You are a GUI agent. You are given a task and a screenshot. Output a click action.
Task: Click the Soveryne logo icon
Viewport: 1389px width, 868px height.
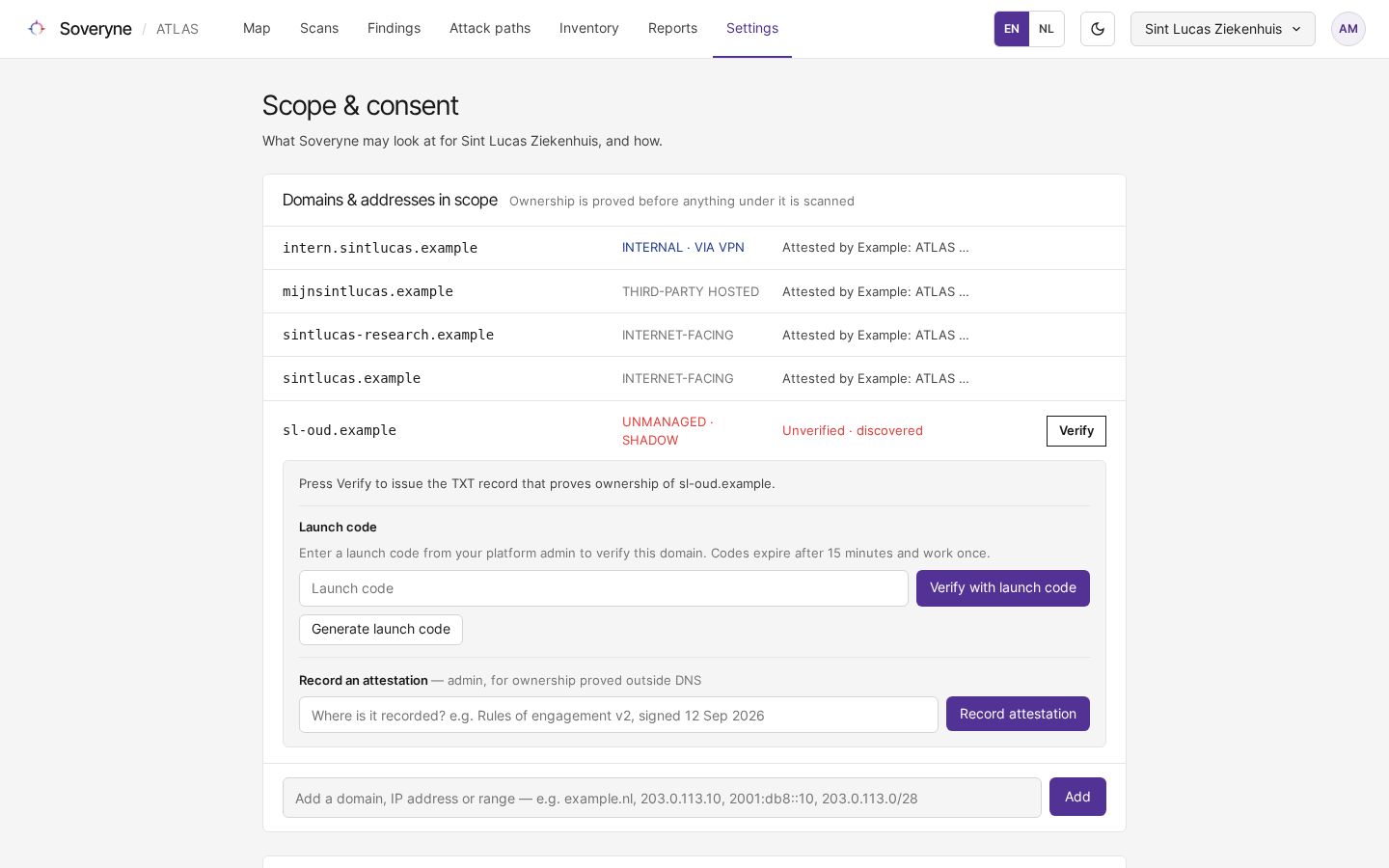[37, 29]
